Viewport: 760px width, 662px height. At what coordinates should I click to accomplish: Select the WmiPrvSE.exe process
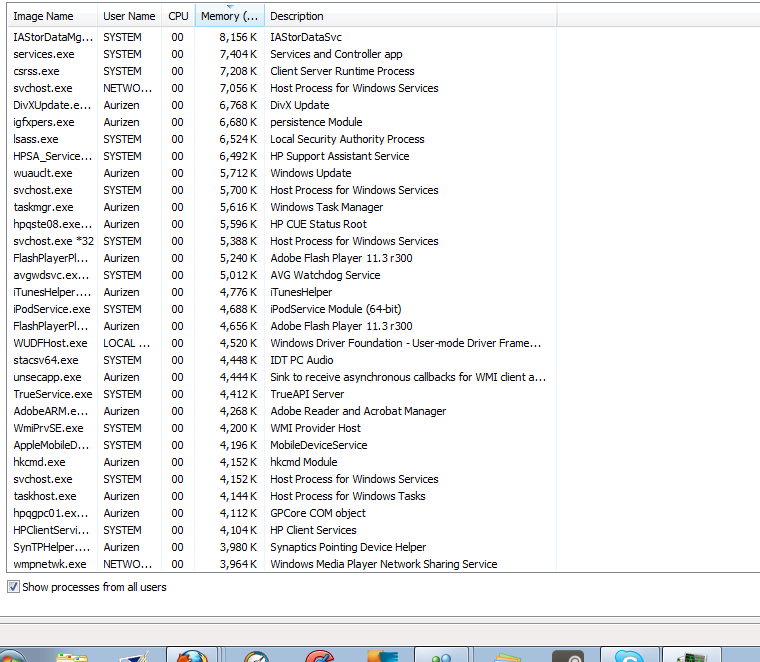pos(282,428)
